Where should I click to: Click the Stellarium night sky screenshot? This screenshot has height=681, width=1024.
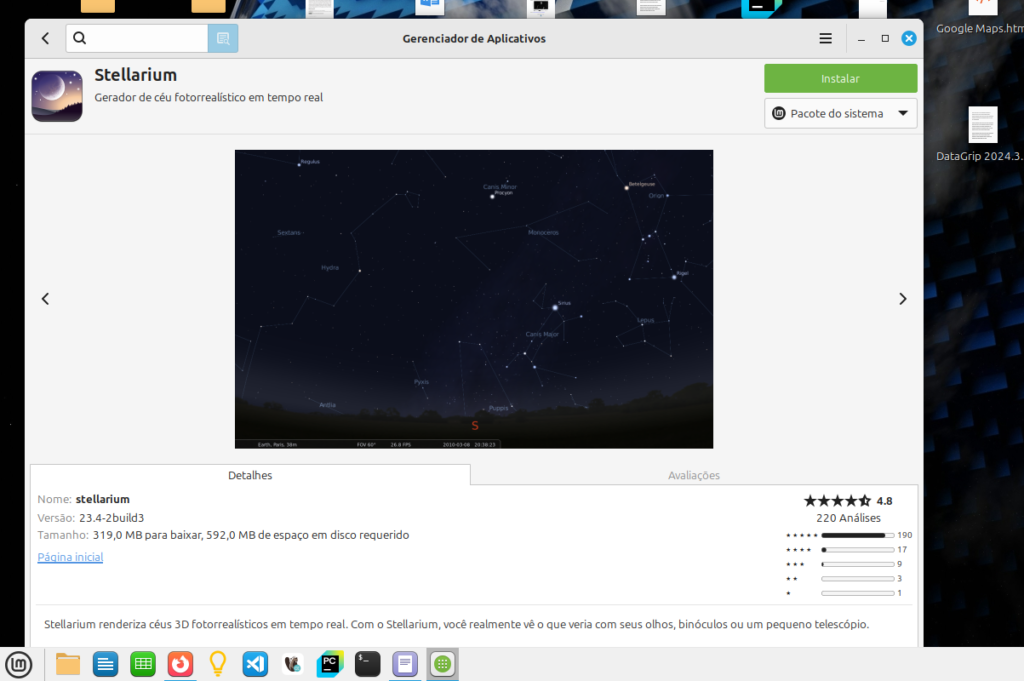(x=474, y=298)
